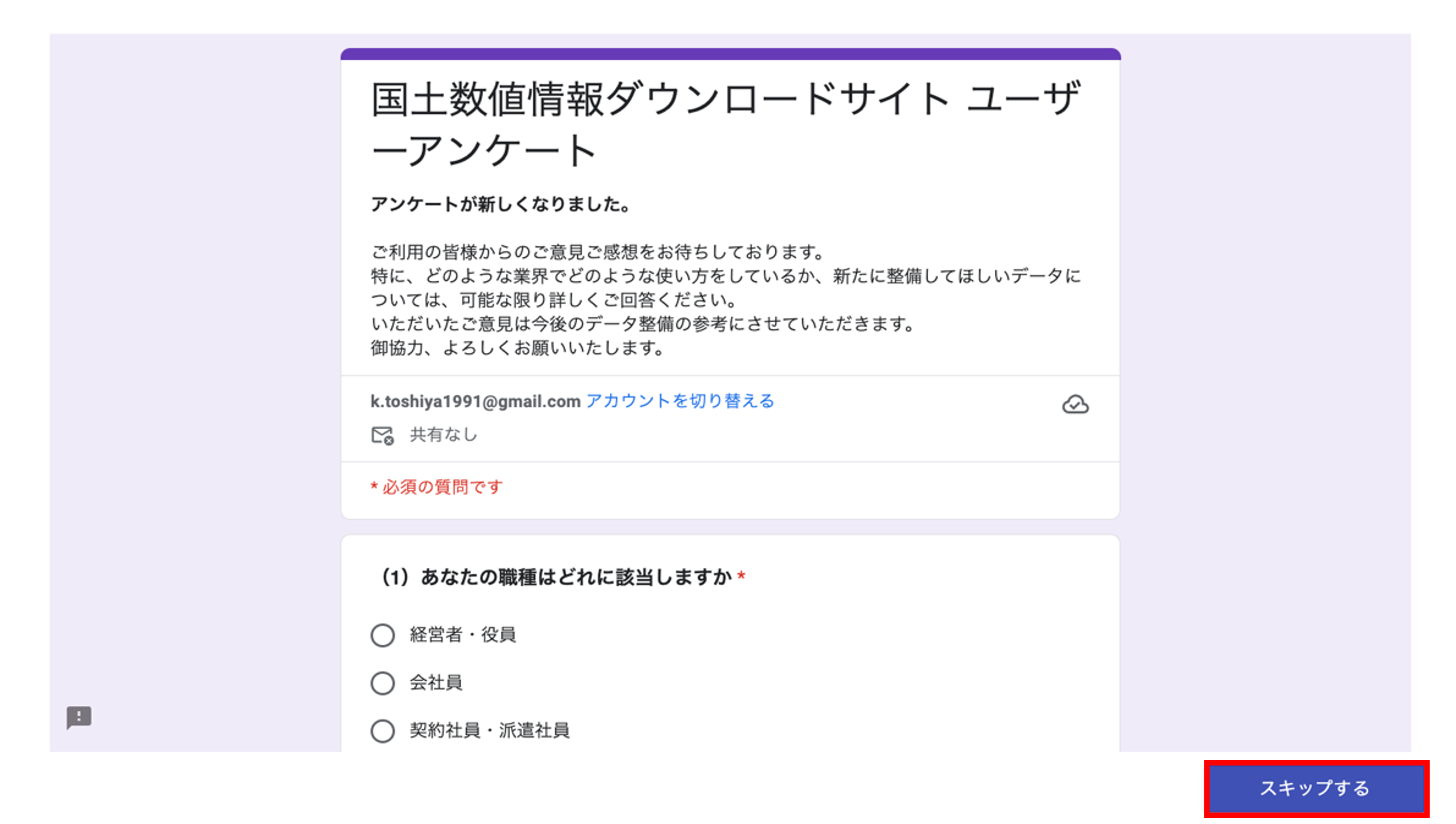Viewport: 1456px width, 824px height.
Task: Open the report problem feedback icon
Action: (x=79, y=717)
